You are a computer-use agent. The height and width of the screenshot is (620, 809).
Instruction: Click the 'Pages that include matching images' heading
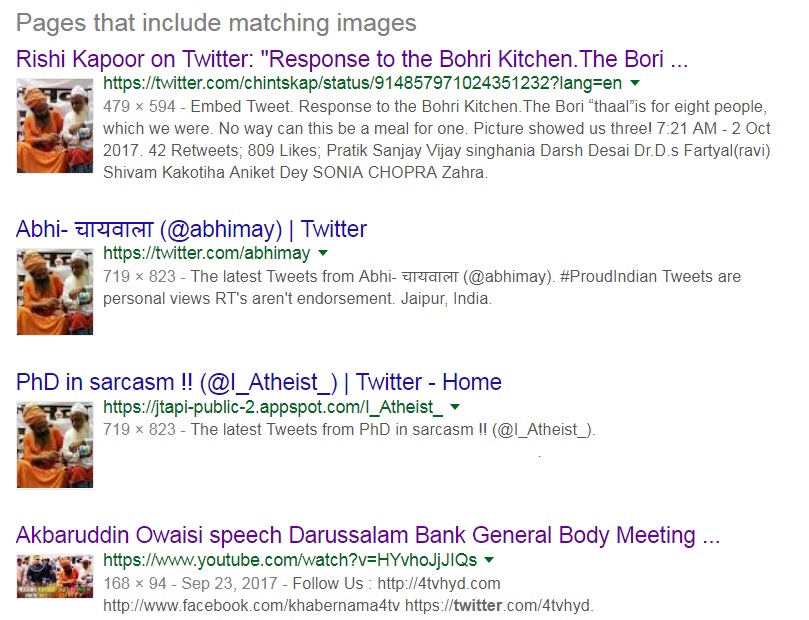coord(216,23)
